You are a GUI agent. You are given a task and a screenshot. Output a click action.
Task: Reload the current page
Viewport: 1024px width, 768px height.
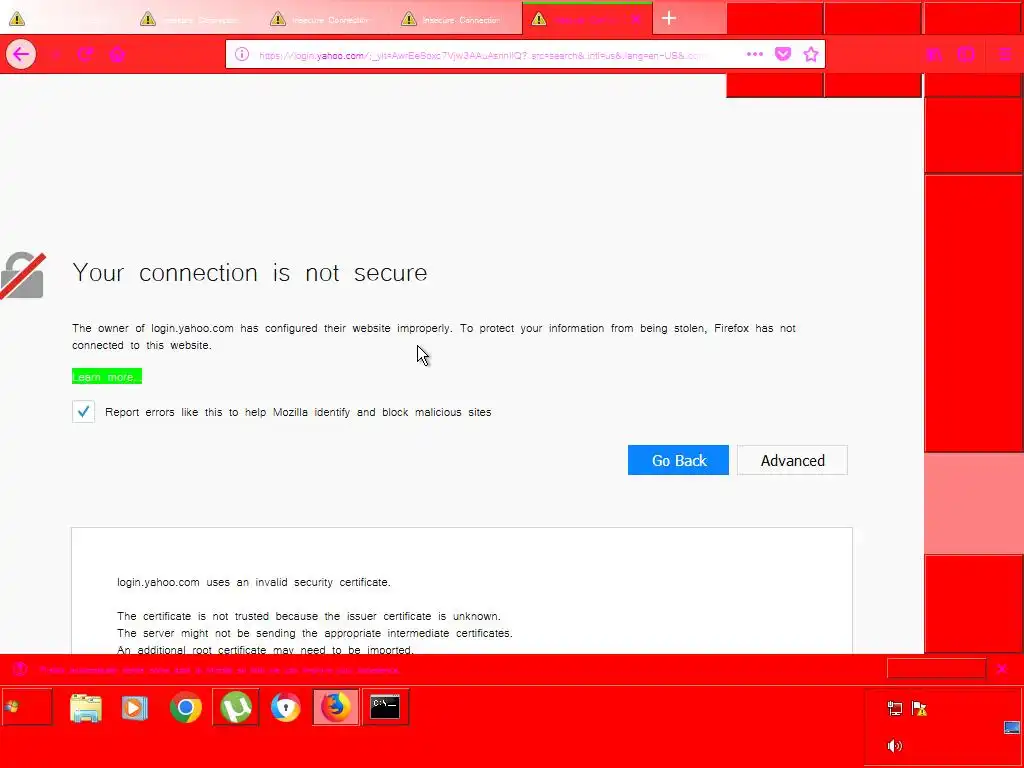pyautogui.click(x=86, y=54)
